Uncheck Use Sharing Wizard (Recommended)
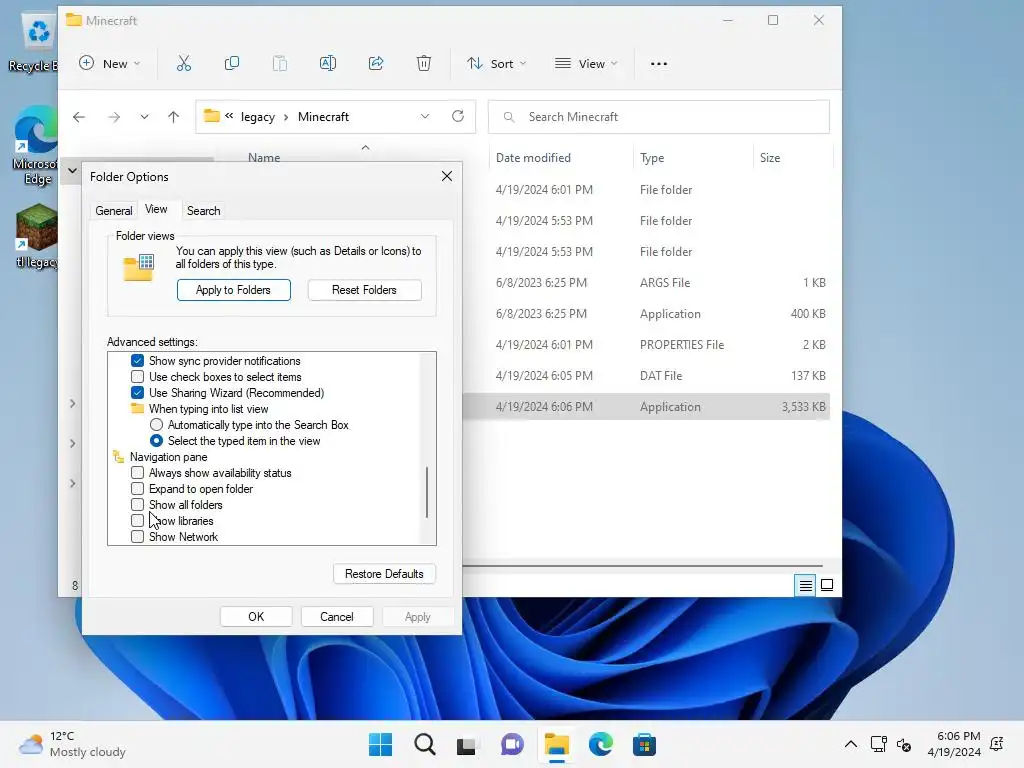Image resolution: width=1024 pixels, height=768 pixels. 137,392
